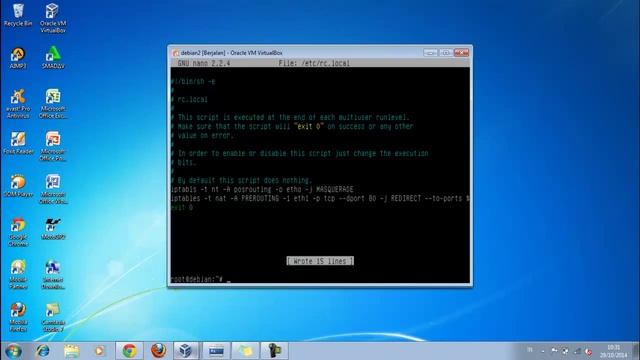The width and height of the screenshot is (640, 360).
Task: Open the Action Center flag tray icon
Action: click(554, 351)
